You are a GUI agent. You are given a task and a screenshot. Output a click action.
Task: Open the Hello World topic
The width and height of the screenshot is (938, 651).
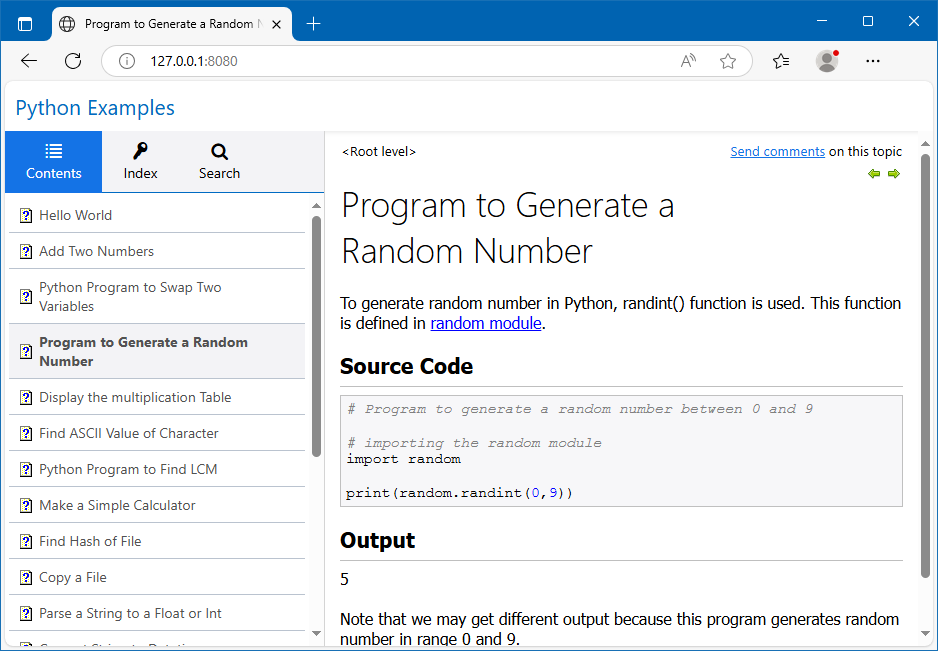(x=157, y=215)
